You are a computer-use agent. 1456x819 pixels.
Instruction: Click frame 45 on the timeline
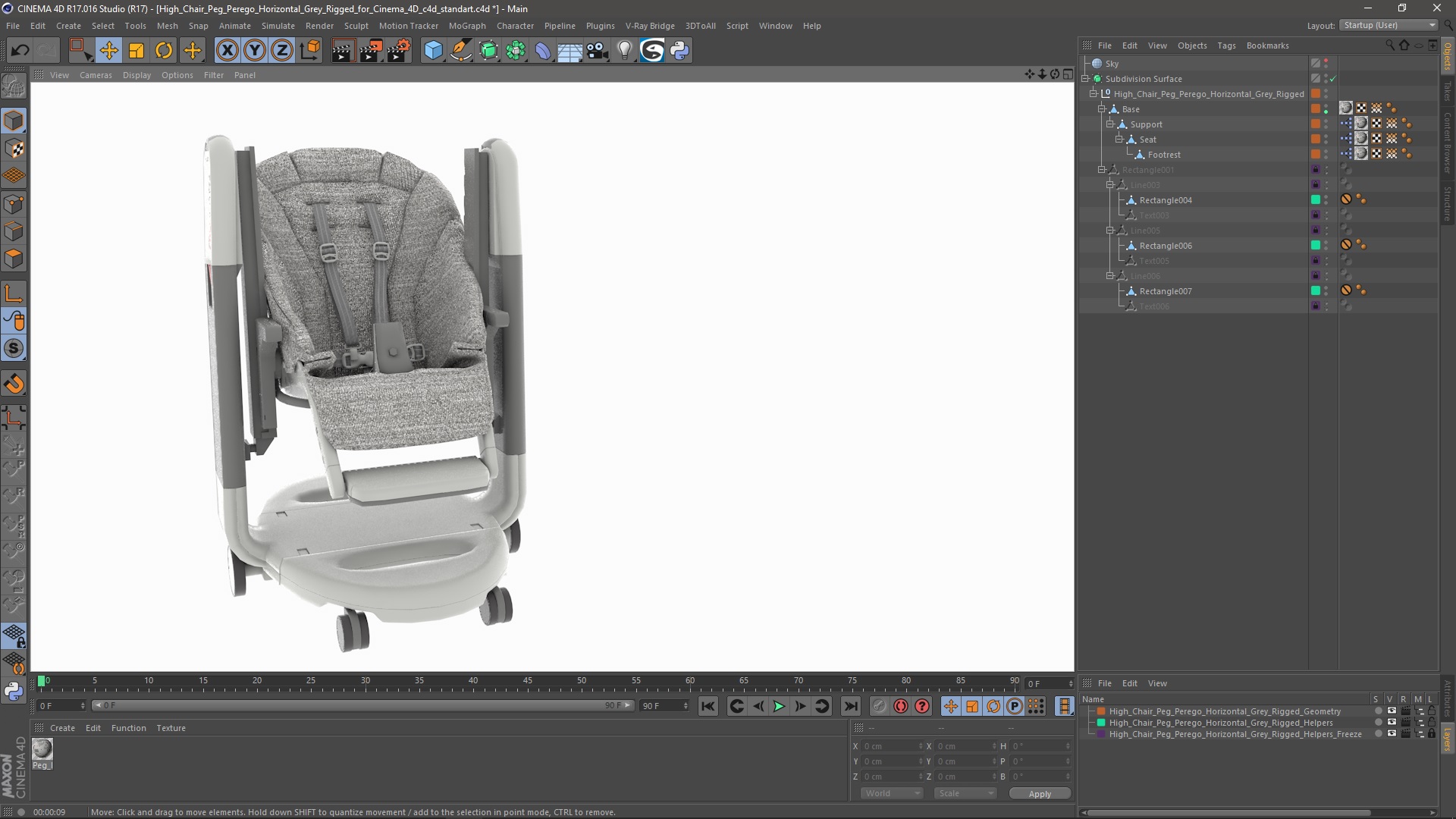[528, 682]
